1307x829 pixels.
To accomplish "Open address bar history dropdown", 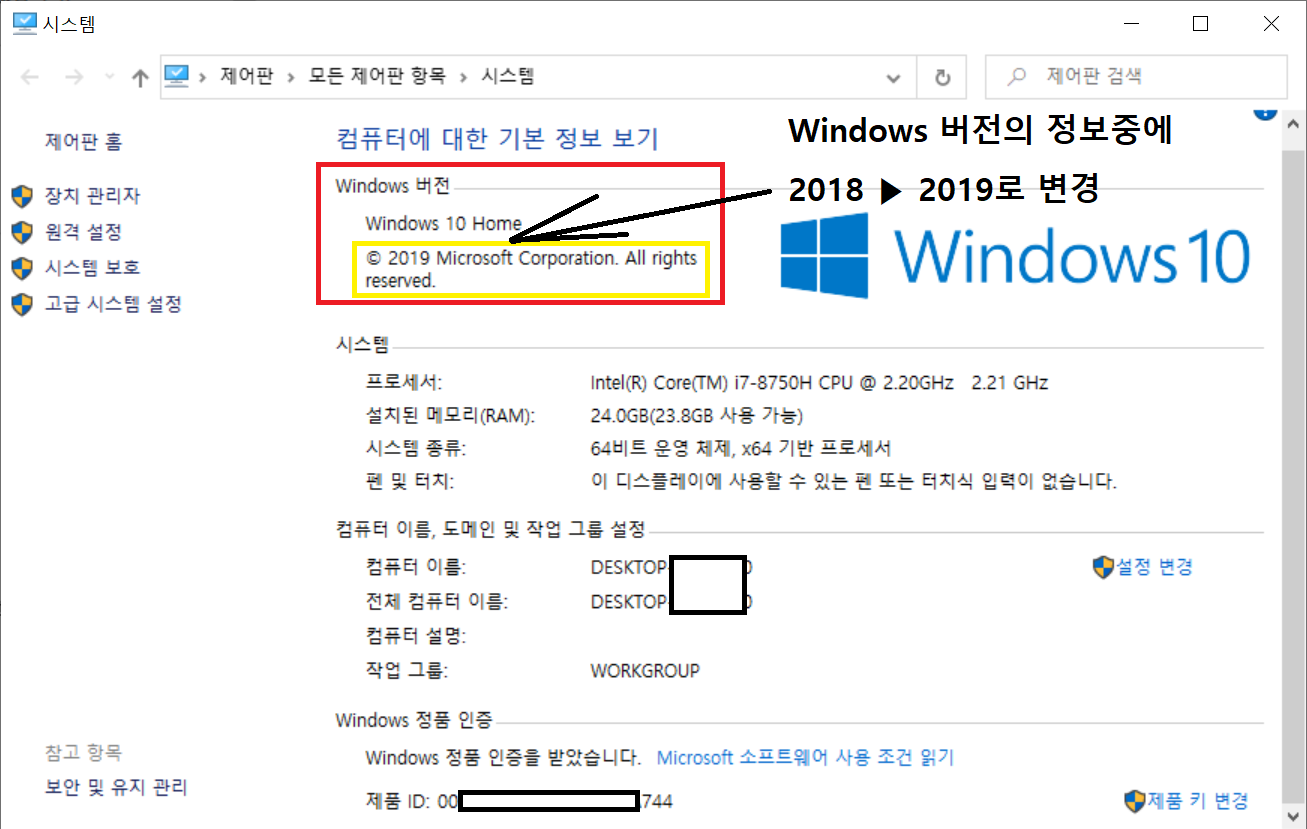I will [x=894, y=77].
